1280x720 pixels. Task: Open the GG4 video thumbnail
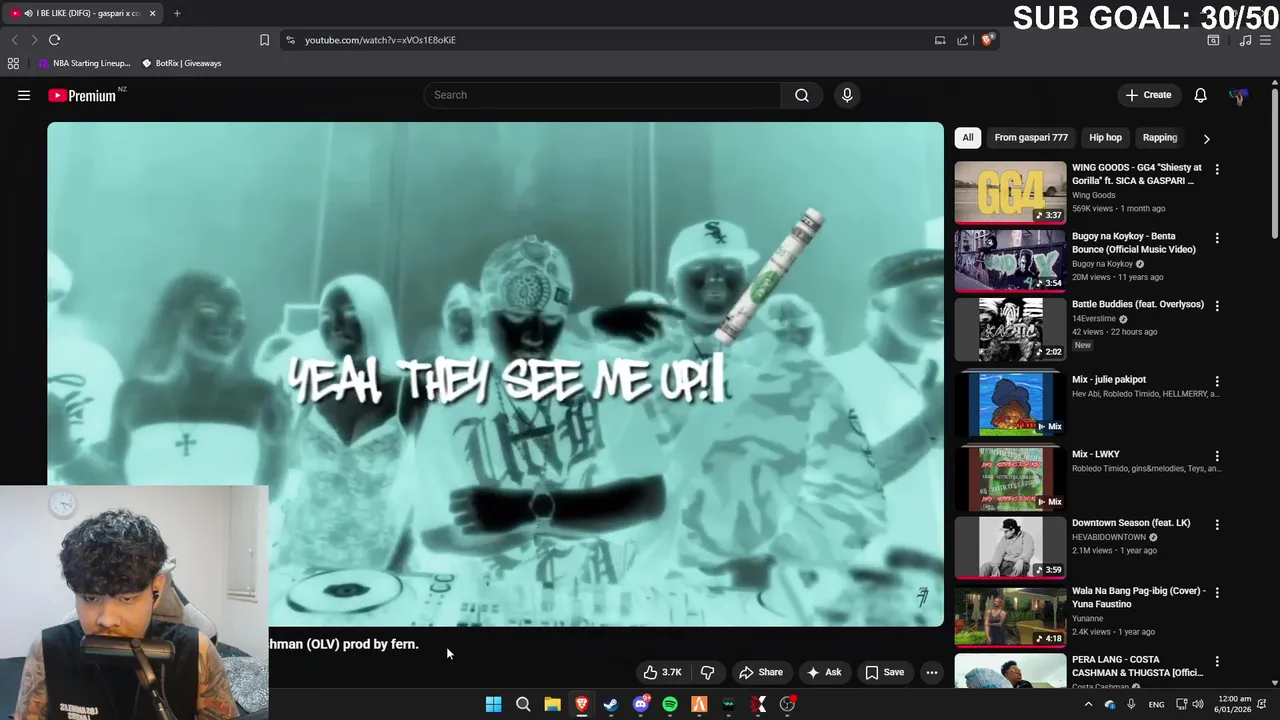[x=1010, y=192]
